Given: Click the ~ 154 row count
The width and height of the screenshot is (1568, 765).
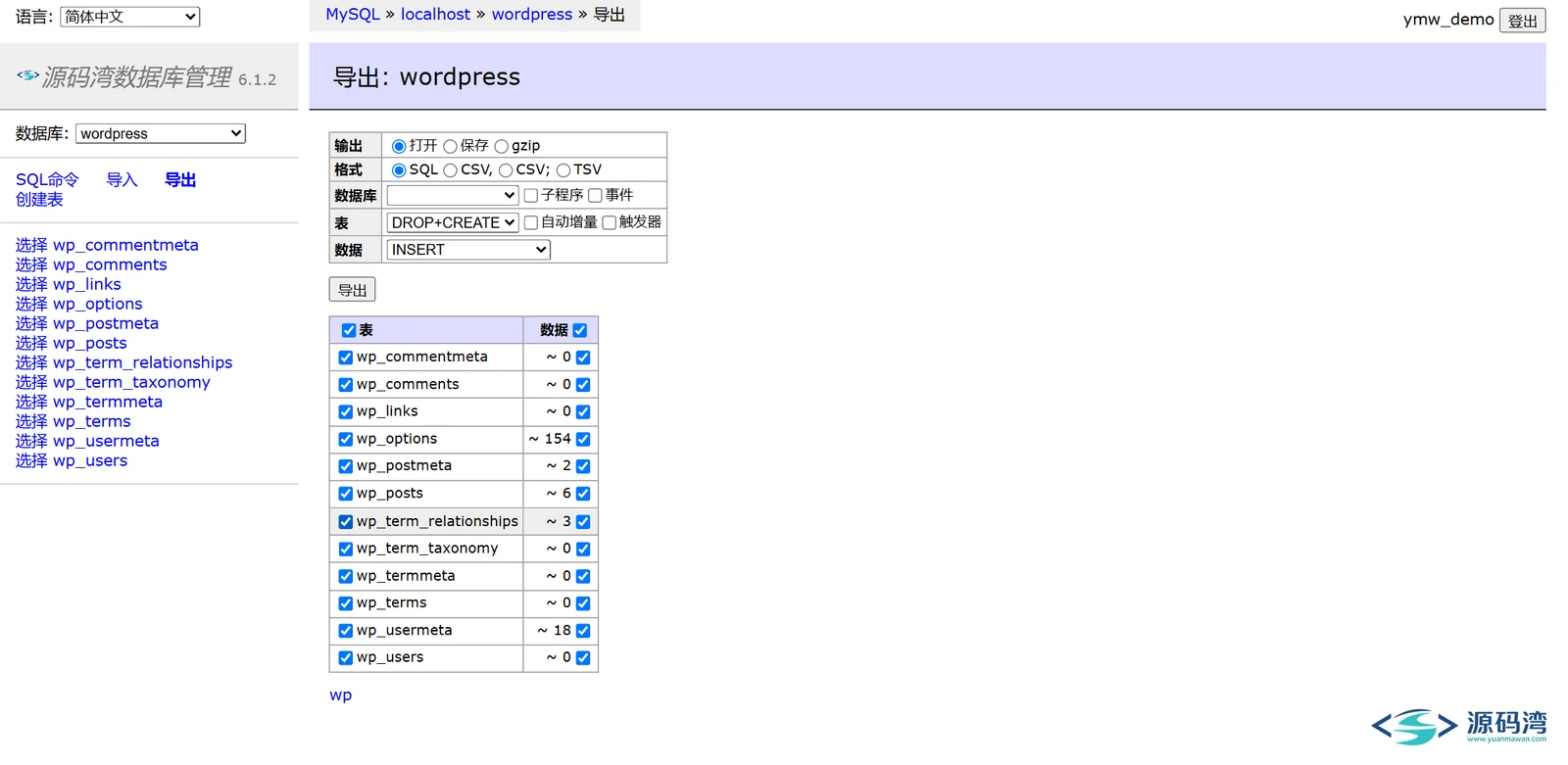Looking at the screenshot, I should pos(550,439).
